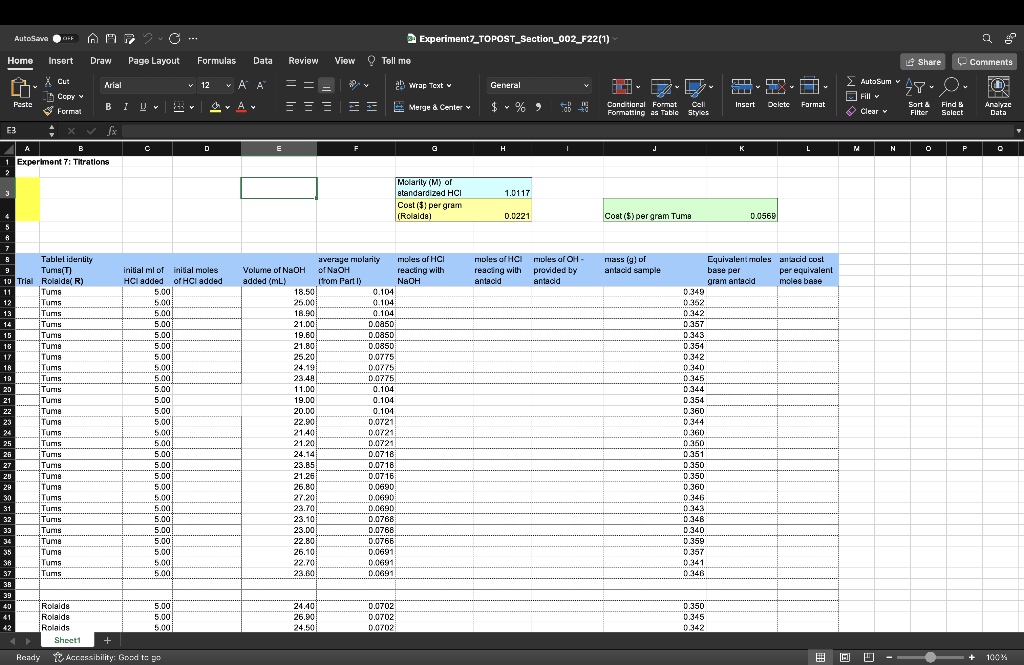The image size is (1024, 665).
Task: Open the Comments pane button
Action: (984, 62)
